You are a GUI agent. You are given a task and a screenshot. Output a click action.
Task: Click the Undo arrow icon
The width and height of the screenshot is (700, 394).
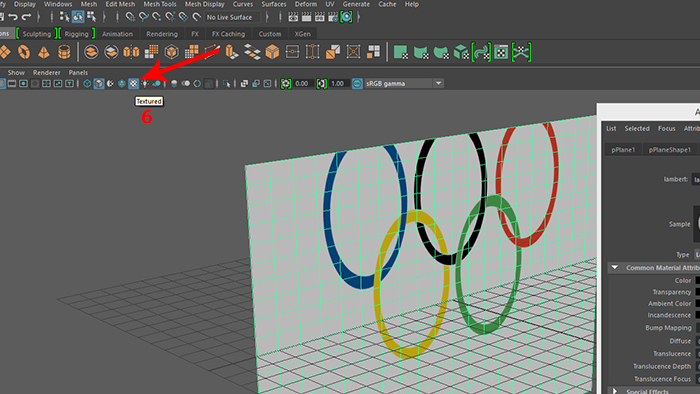tap(12, 17)
